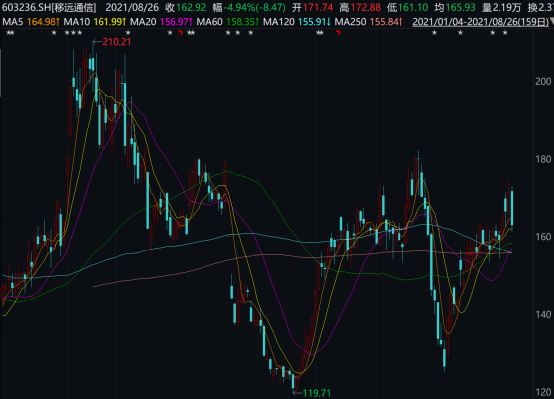Toggle the MA10 moving average label
Viewport: 554px width, 399px height.
click(x=77, y=22)
